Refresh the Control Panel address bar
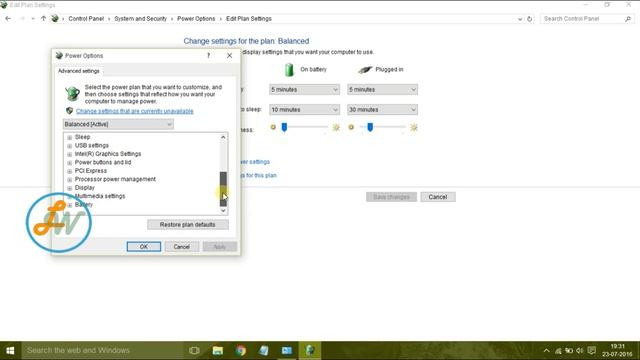This screenshot has height=360, width=640. tap(529, 19)
